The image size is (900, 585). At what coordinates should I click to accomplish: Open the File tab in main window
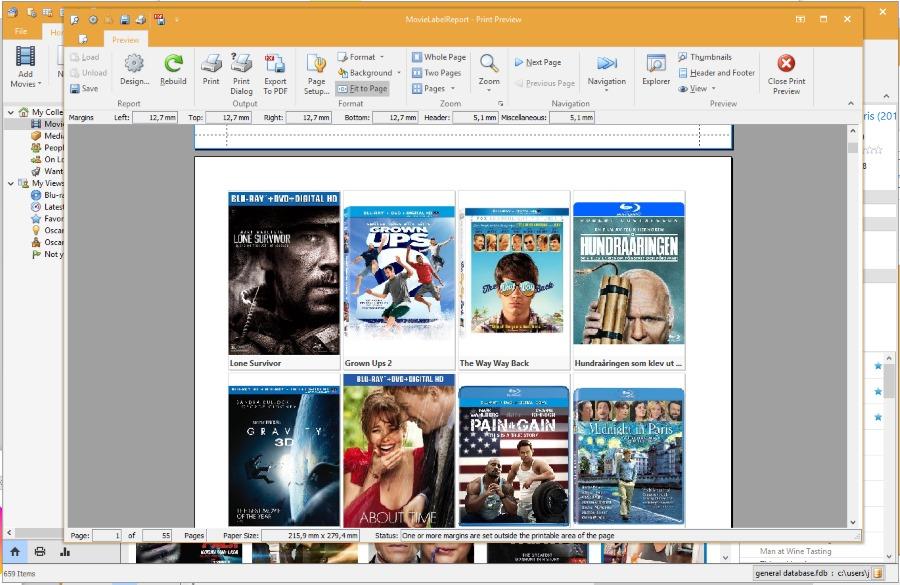[x=21, y=31]
